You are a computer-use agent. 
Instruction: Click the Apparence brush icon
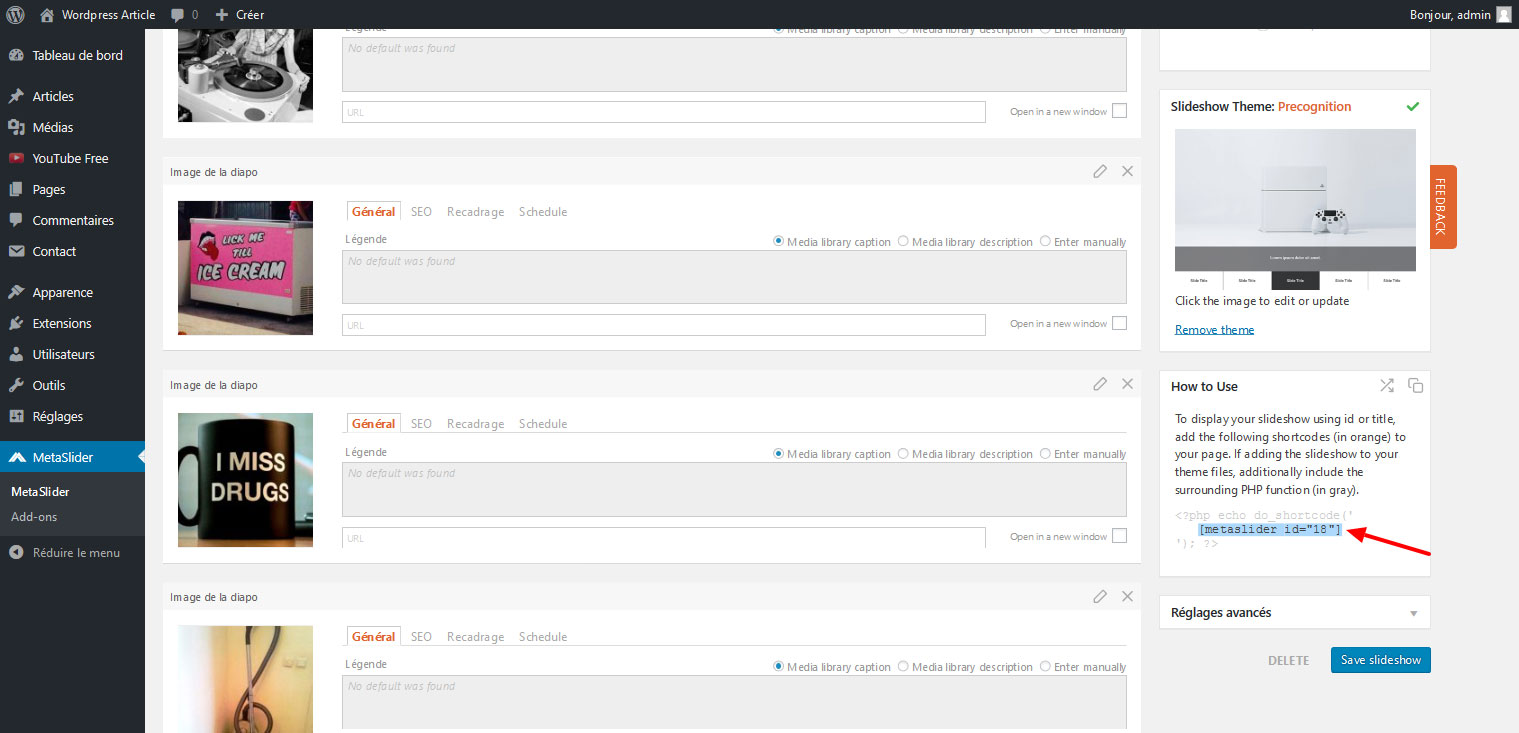16,292
